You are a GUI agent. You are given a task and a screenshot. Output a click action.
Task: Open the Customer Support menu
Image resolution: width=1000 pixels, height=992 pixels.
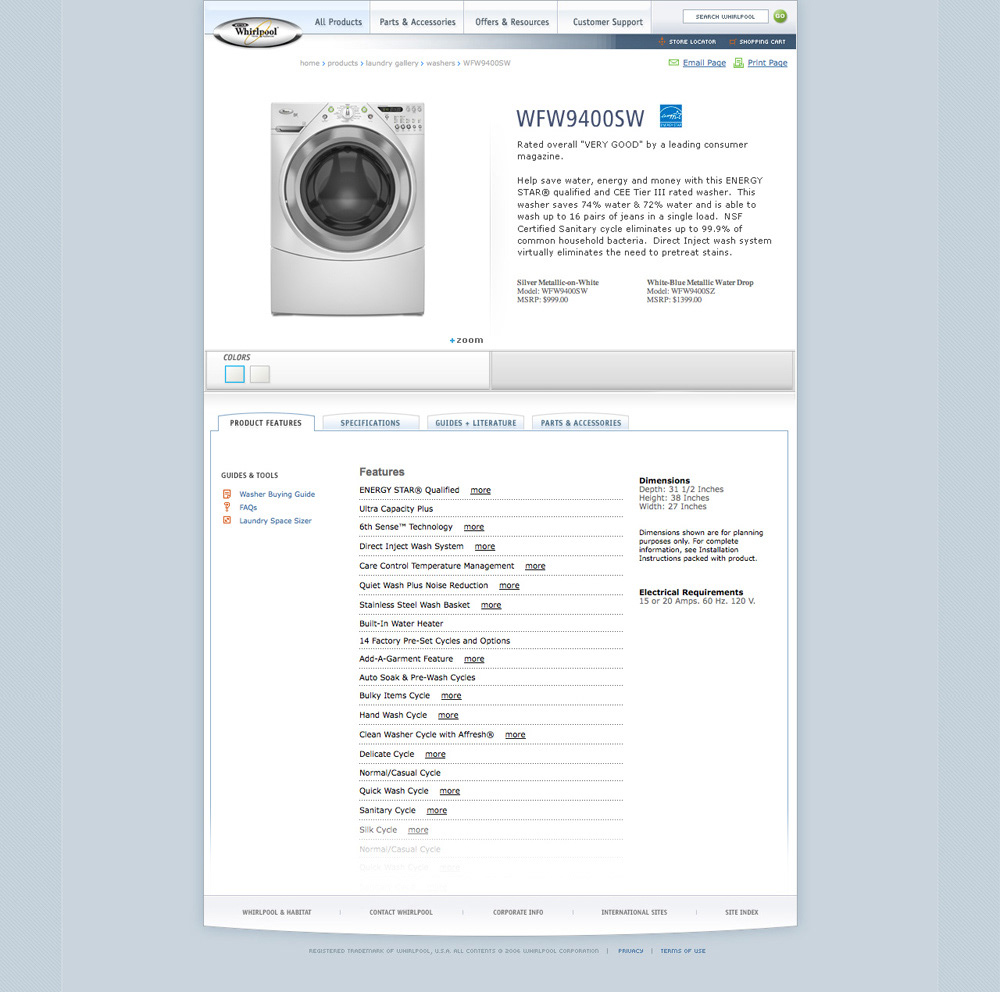607,22
